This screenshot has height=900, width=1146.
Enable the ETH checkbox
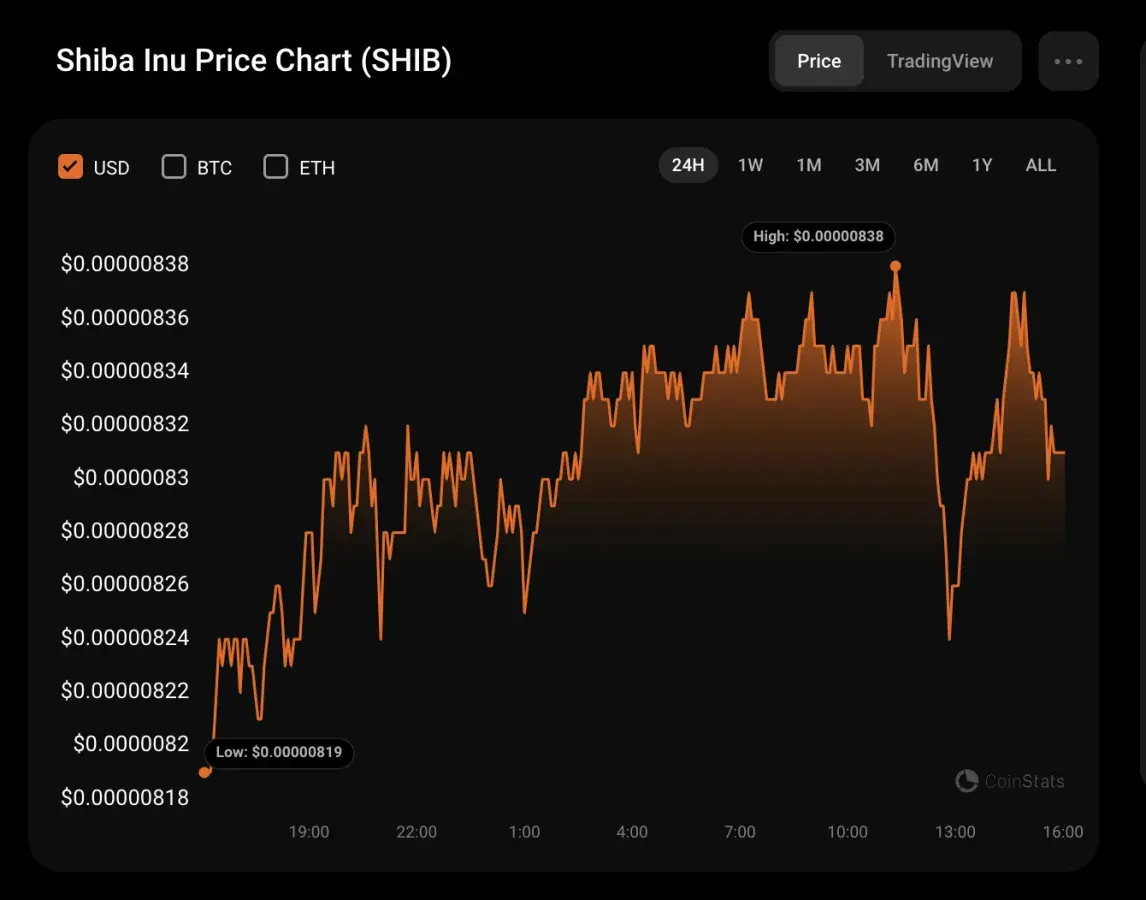[x=275, y=167]
